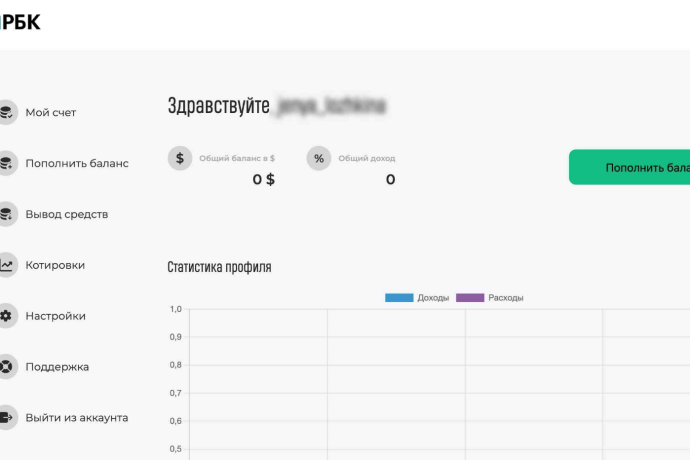
Task: Open Пополнить баланс in the sidebar
Action: (x=77, y=163)
